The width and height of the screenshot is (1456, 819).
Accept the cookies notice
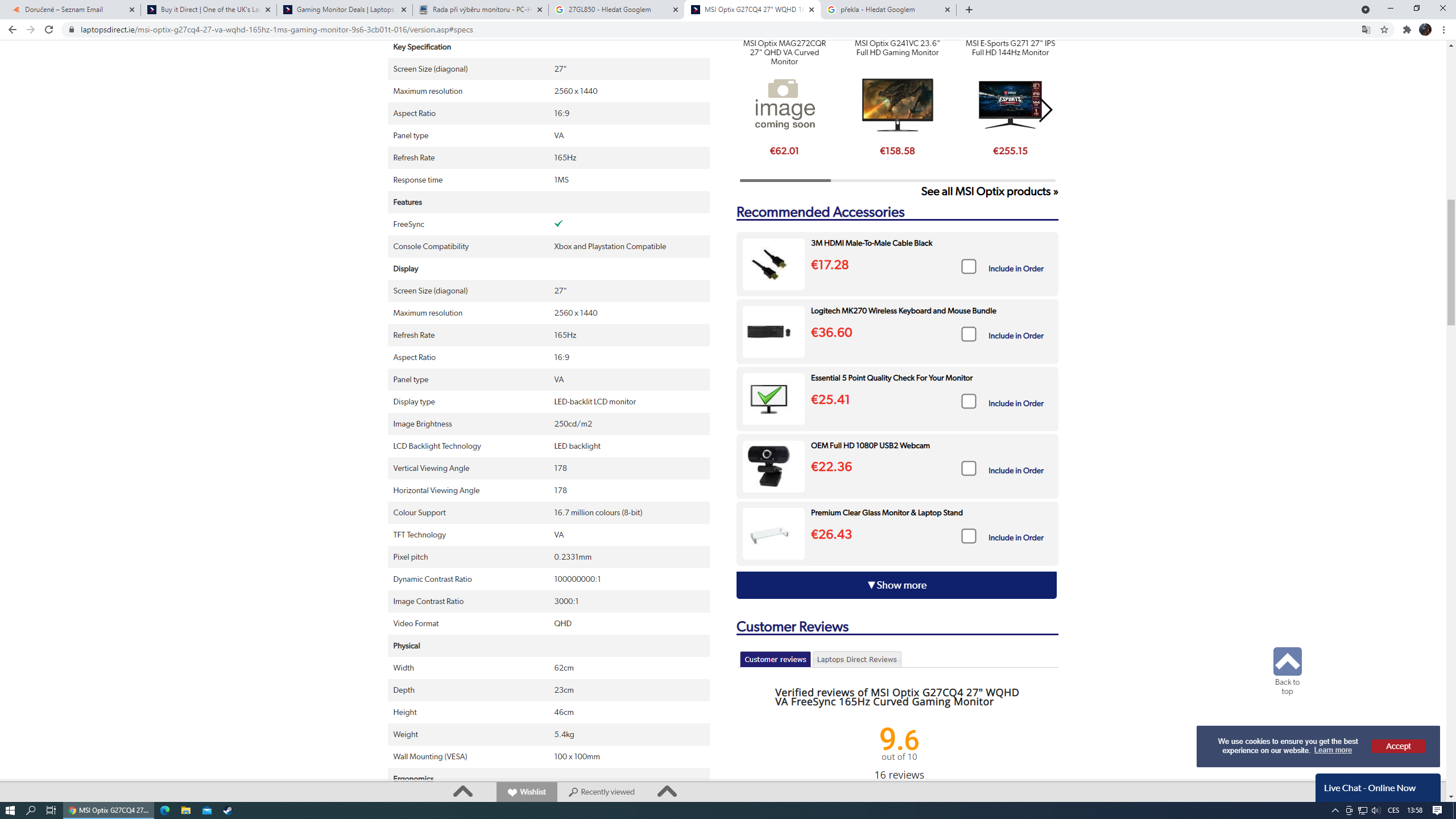click(x=1397, y=746)
